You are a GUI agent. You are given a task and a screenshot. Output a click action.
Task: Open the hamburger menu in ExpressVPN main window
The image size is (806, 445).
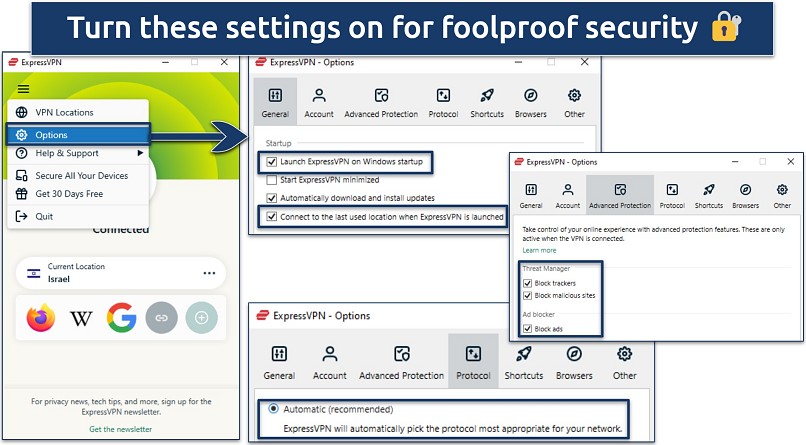tap(24, 89)
